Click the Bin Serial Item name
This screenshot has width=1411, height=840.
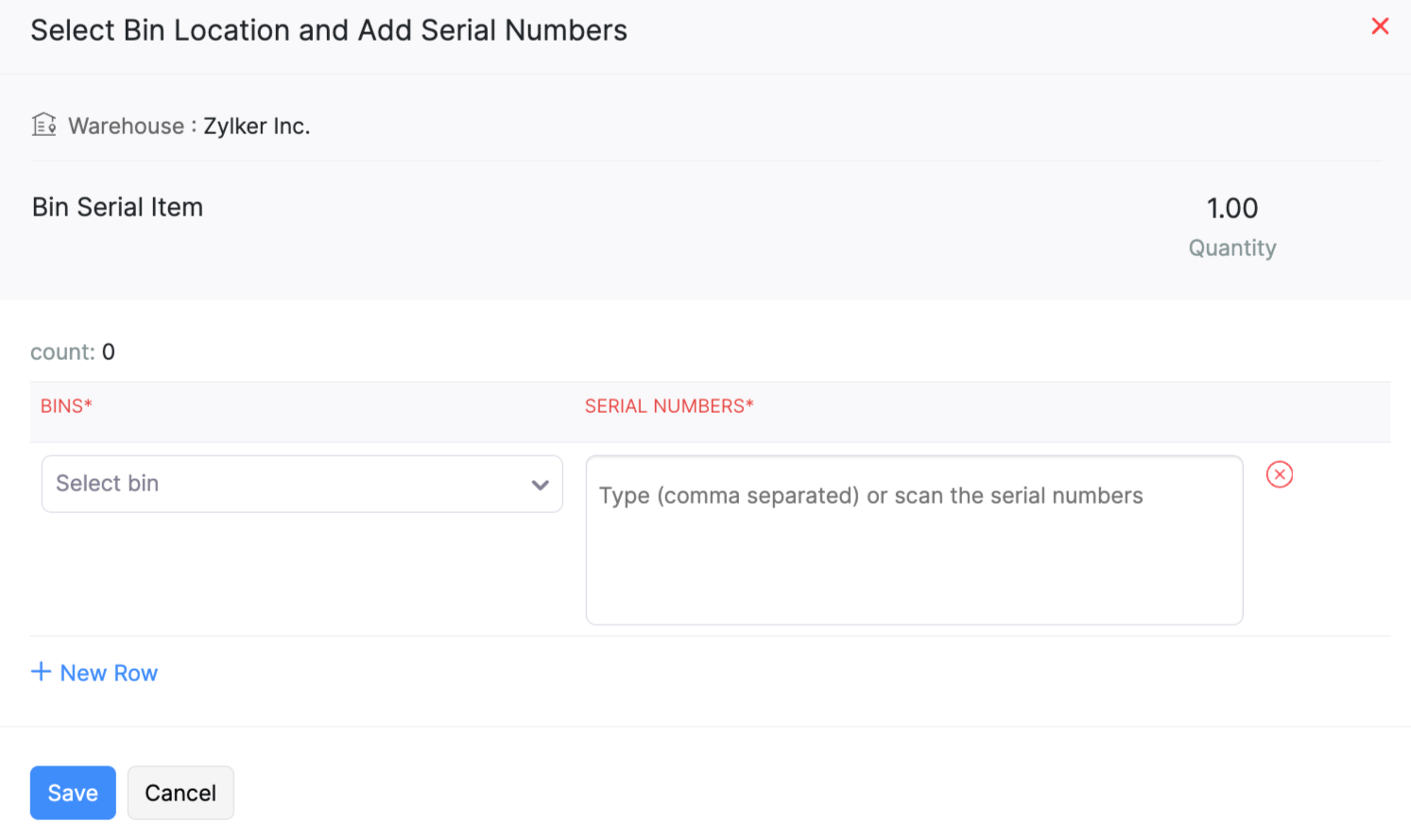click(117, 207)
